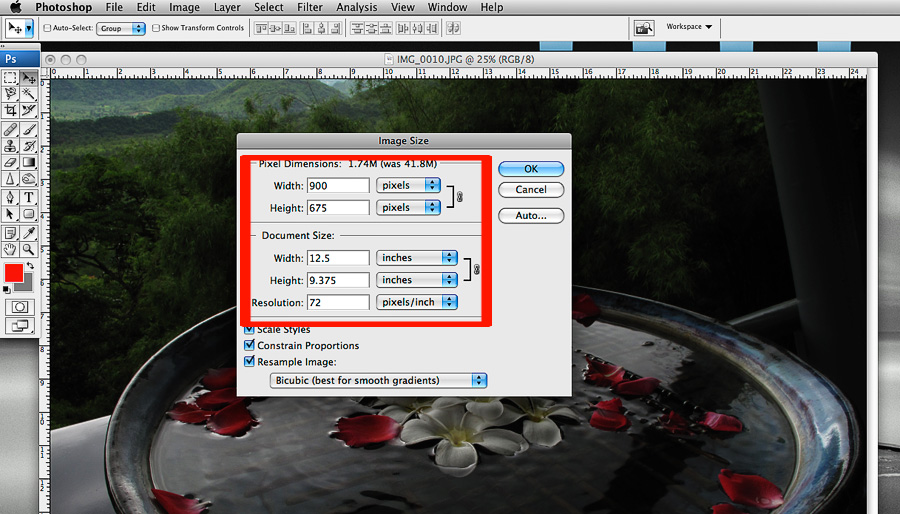Click the Resolution input field

tap(338, 302)
